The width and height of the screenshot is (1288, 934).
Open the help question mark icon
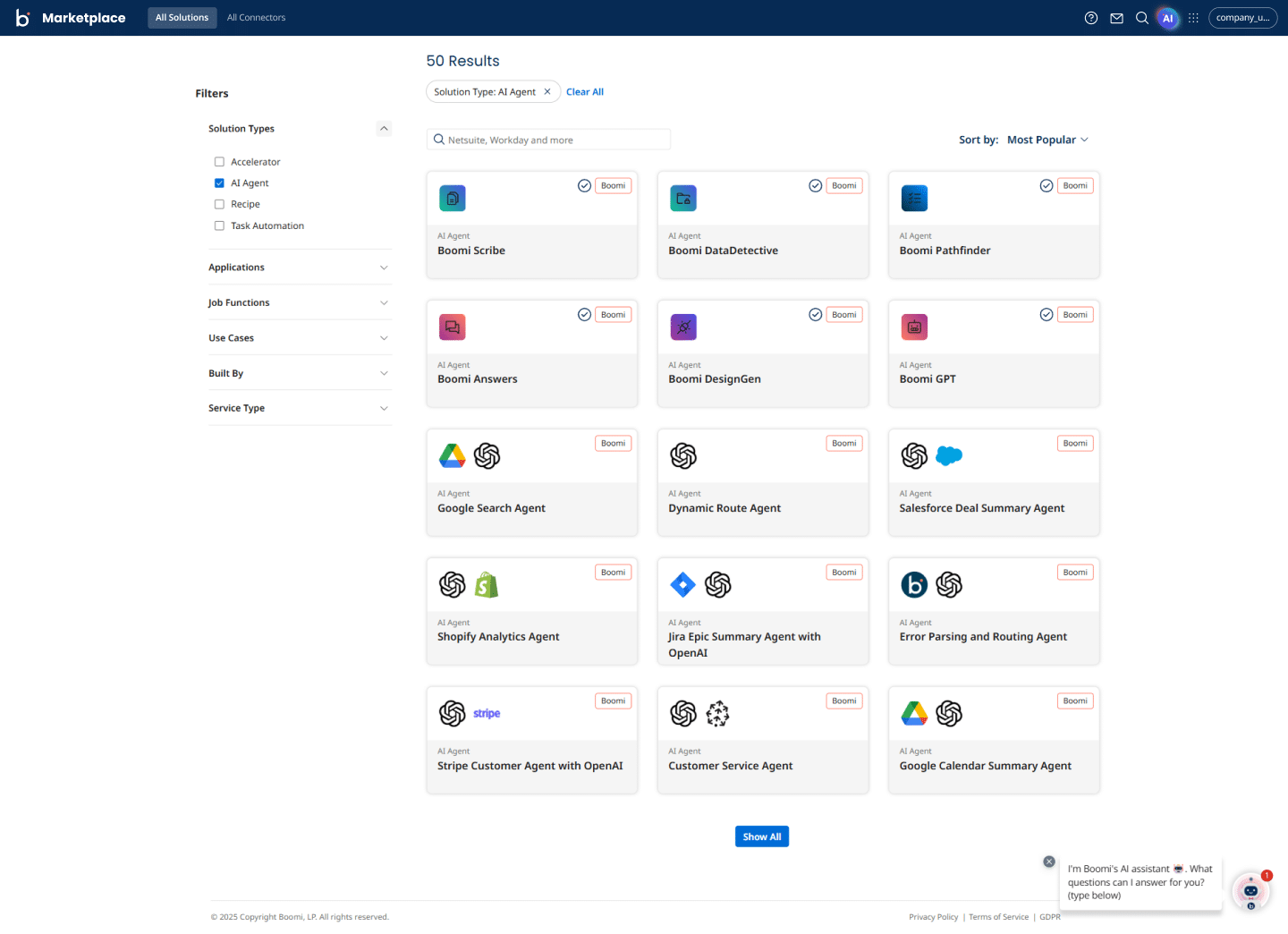coord(1091,18)
